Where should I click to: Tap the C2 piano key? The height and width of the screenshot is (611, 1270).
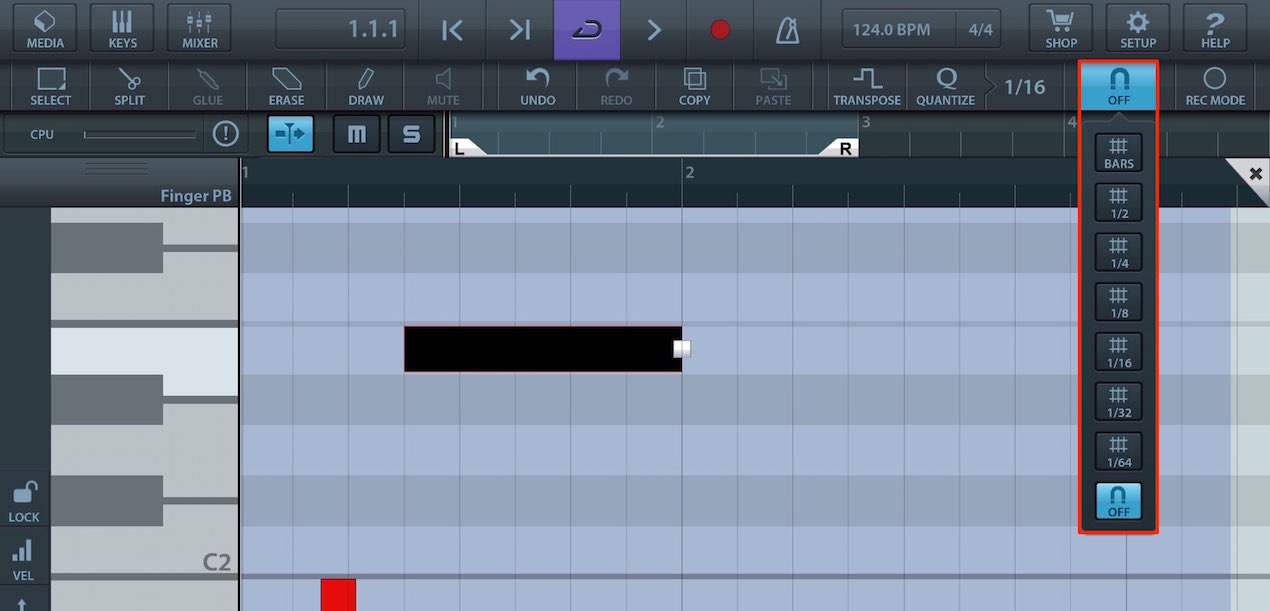click(145, 551)
